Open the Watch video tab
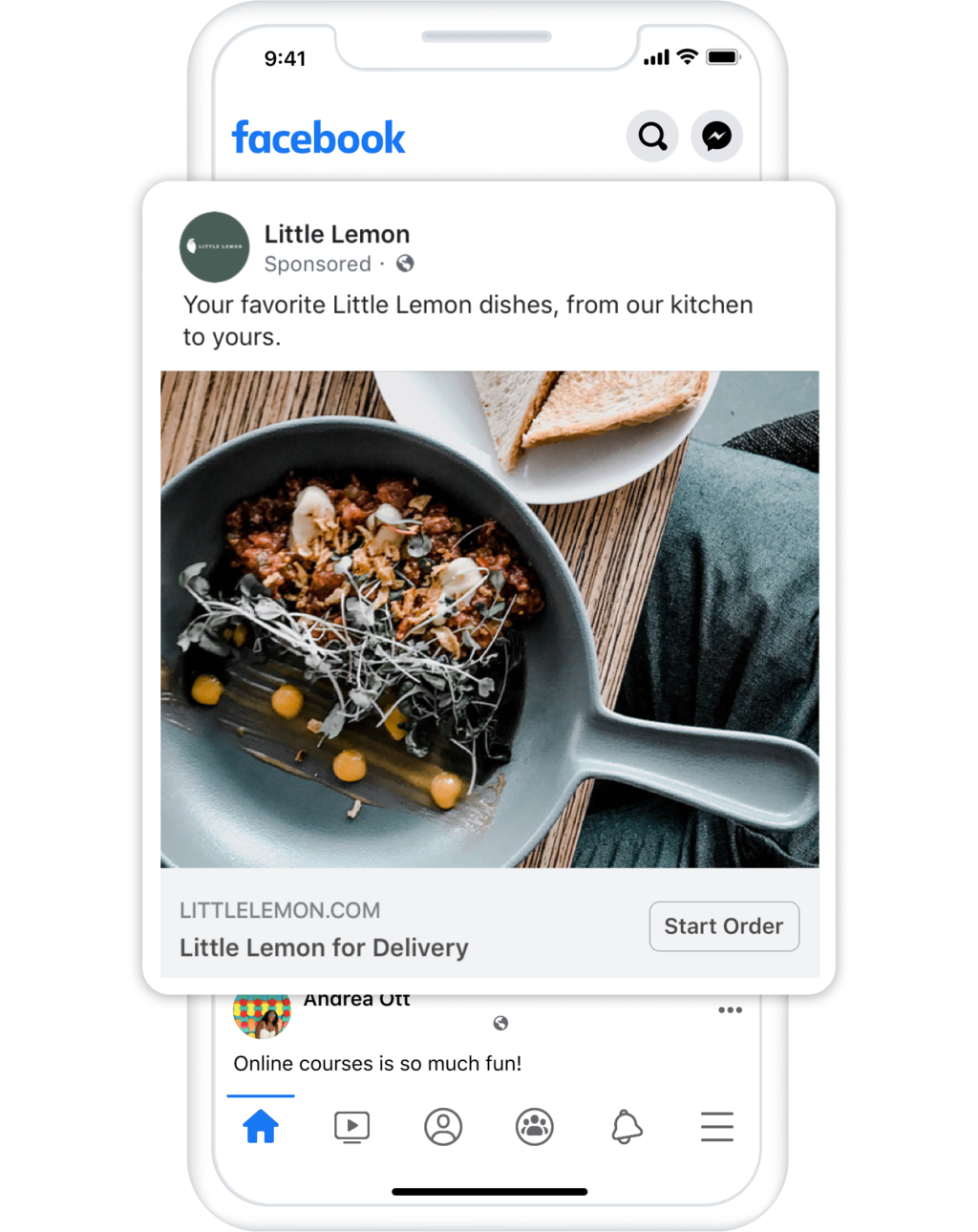This screenshot has height=1232, width=978. [x=351, y=1127]
